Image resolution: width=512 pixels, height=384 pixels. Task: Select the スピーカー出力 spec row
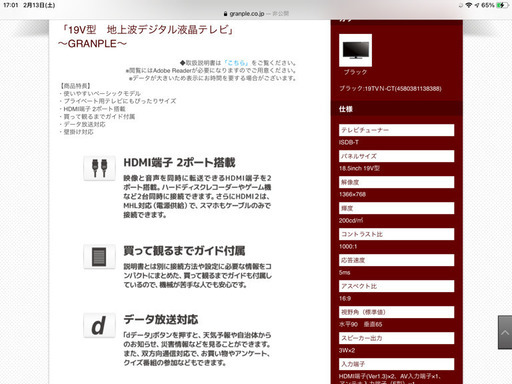pyautogui.click(x=396, y=338)
